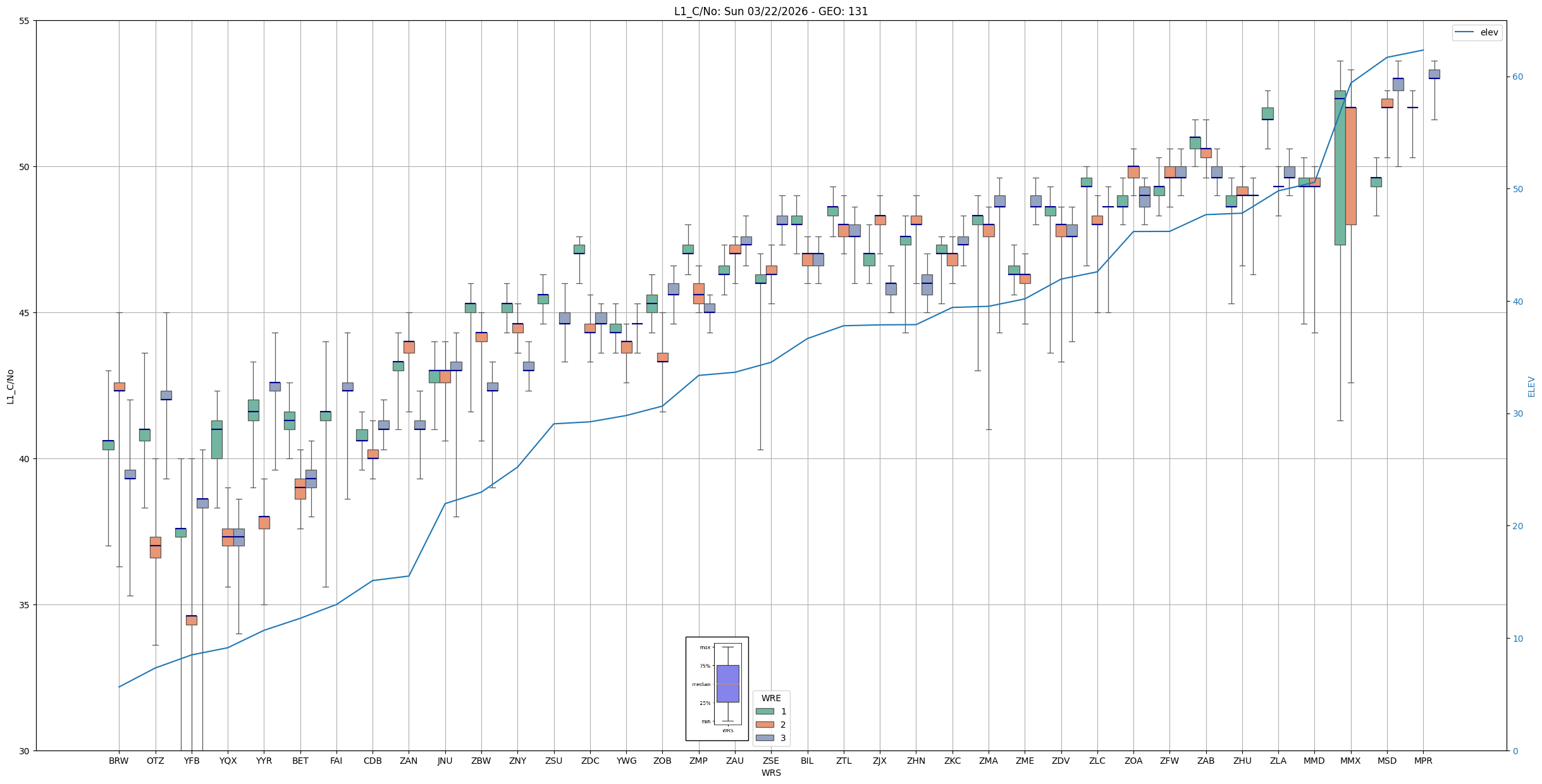Screen dimensions: 1542x784
Task: Click the orange WRE 2 legend swatch
Action: (765, 725)
